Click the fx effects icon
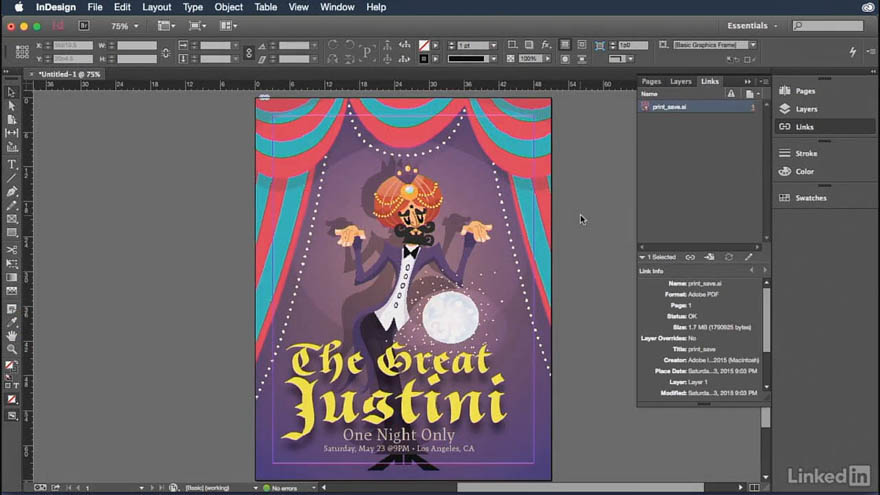 [546, 45]
